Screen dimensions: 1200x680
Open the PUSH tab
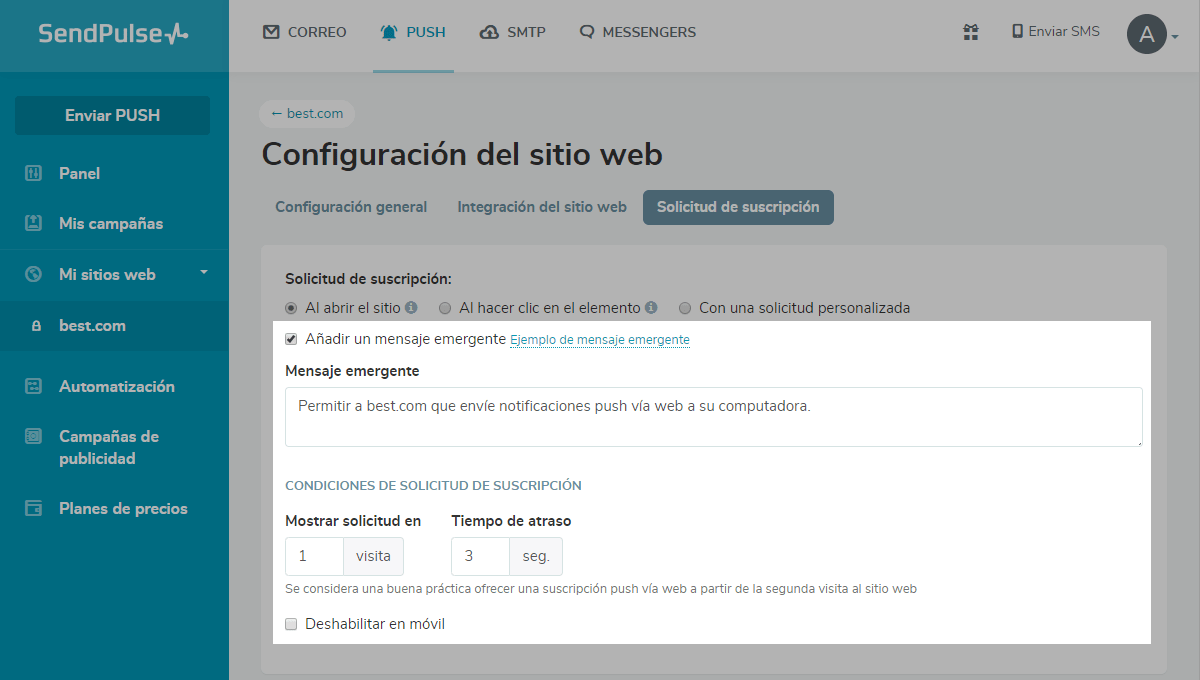pyautogui.click(x=413, y=32)
